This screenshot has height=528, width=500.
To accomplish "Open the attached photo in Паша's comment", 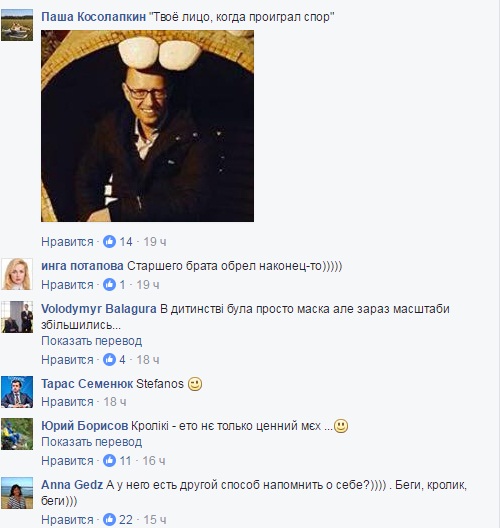I will pyautogui.click(x=147, y=126).
